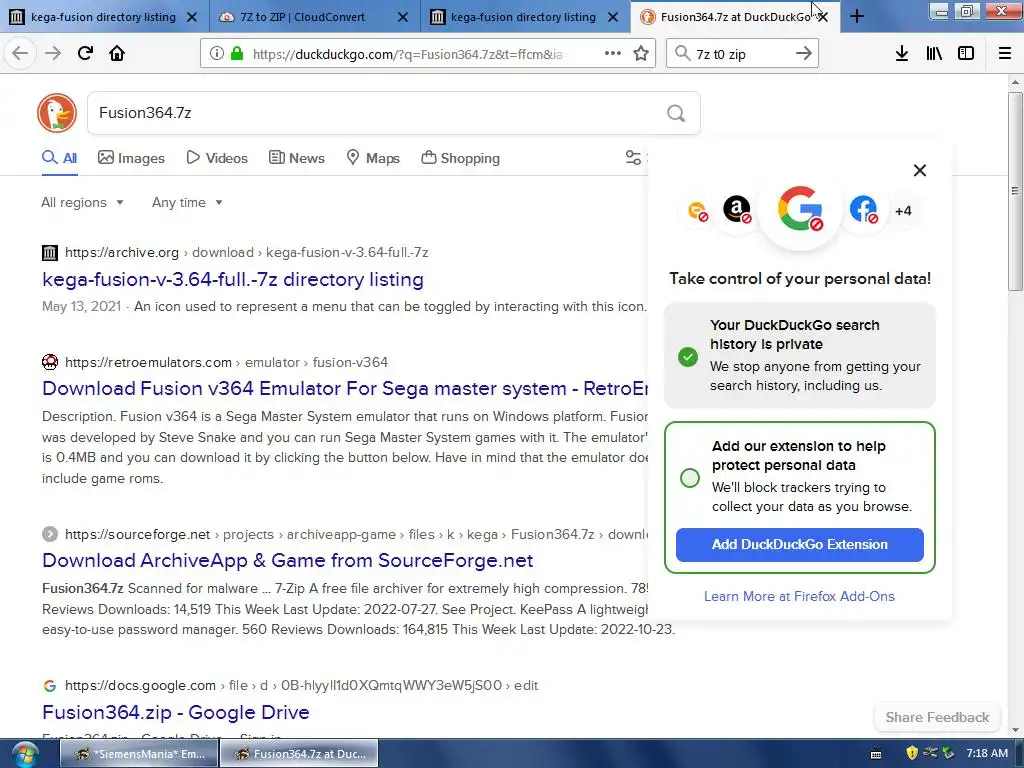Open Fusion364.zip Google Drive result
The image size is (1024, 768).
point(176,712)
